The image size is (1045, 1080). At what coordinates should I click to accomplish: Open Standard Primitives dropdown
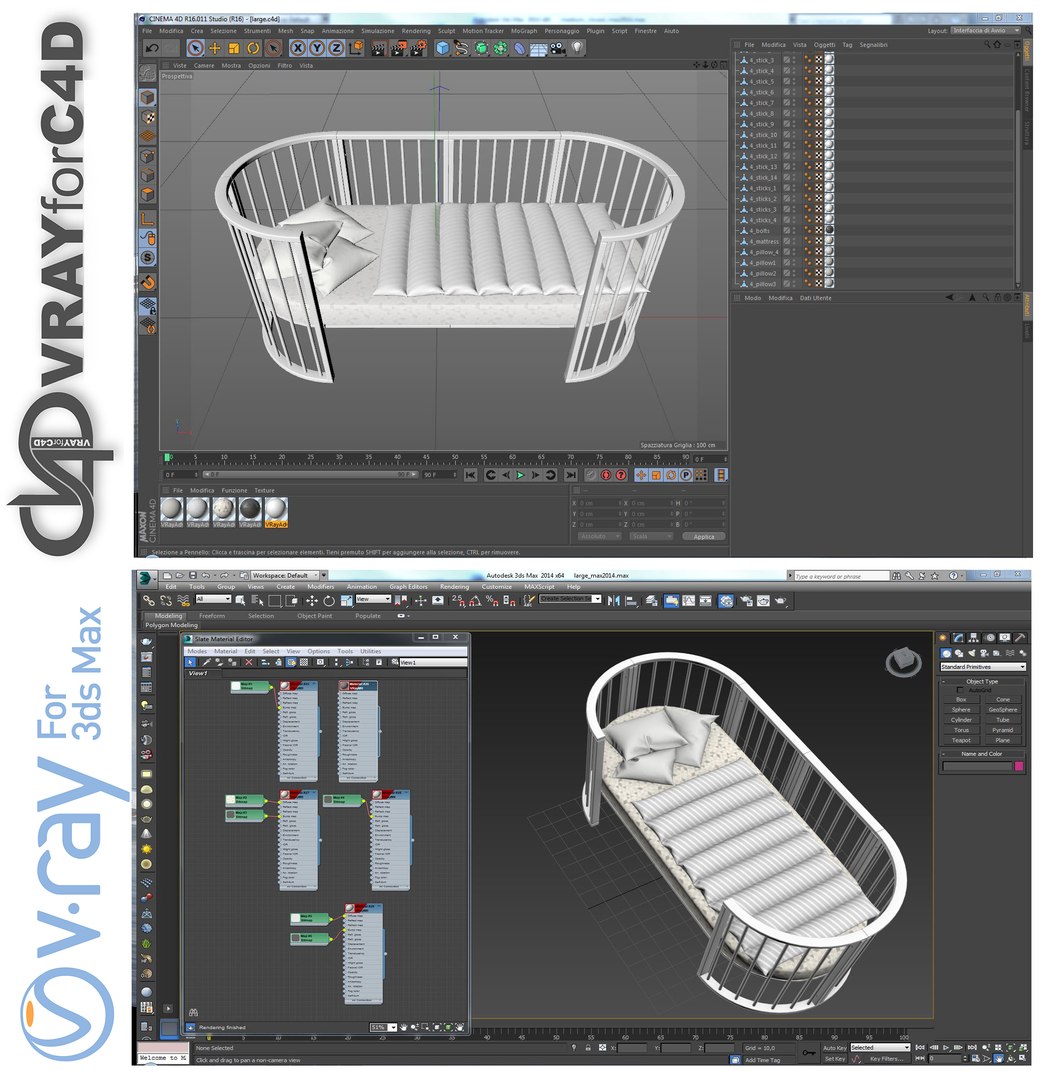click(983, 667)
